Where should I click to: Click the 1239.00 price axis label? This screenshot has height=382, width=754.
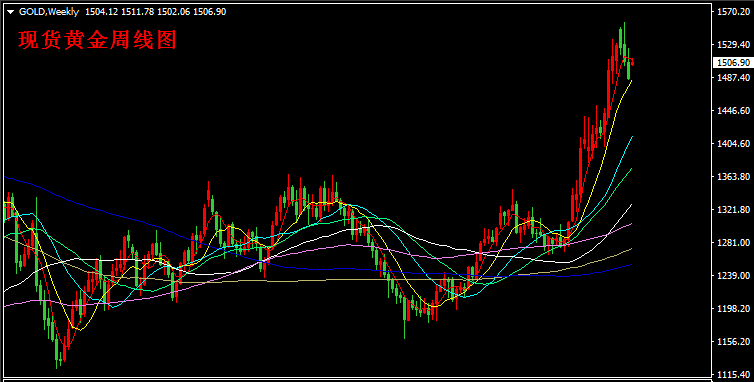[x=734, y=276]
